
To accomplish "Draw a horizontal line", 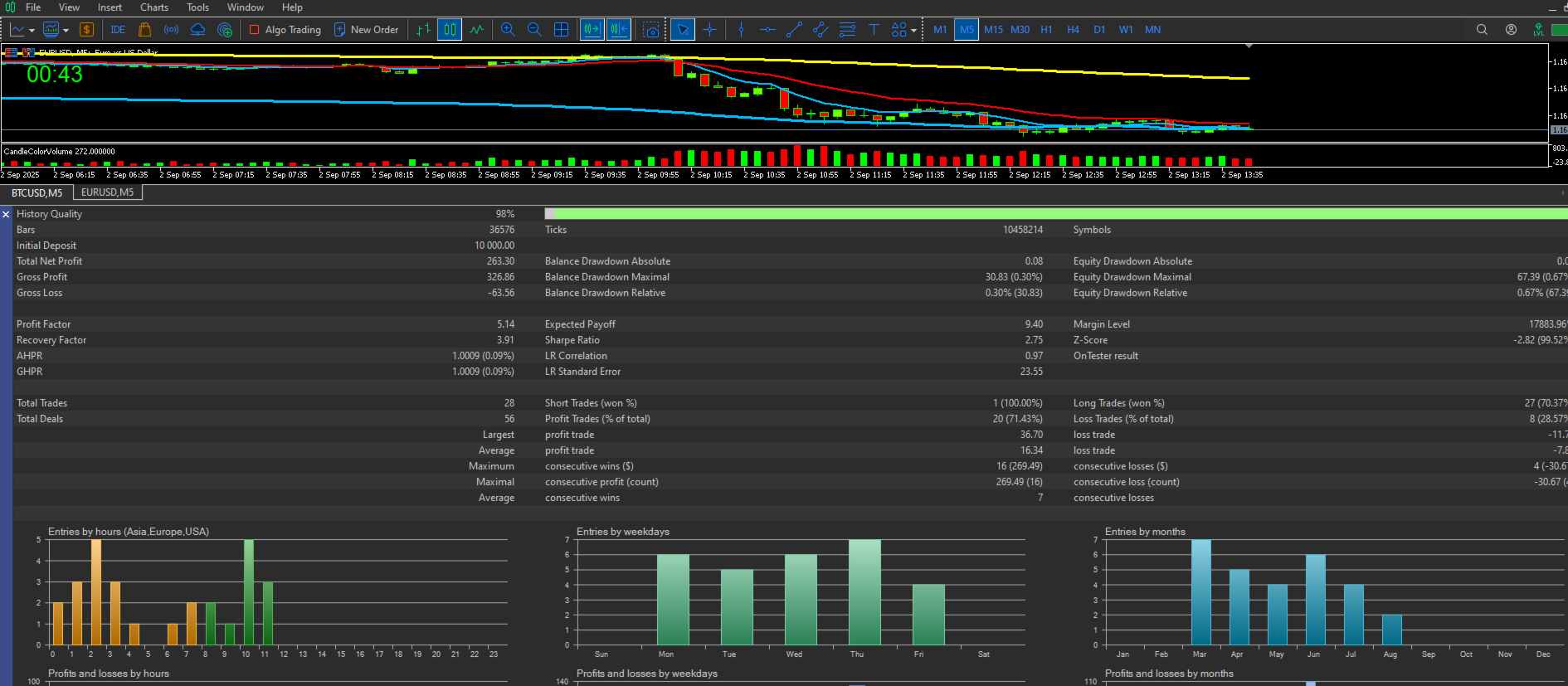I will point(767,30).
